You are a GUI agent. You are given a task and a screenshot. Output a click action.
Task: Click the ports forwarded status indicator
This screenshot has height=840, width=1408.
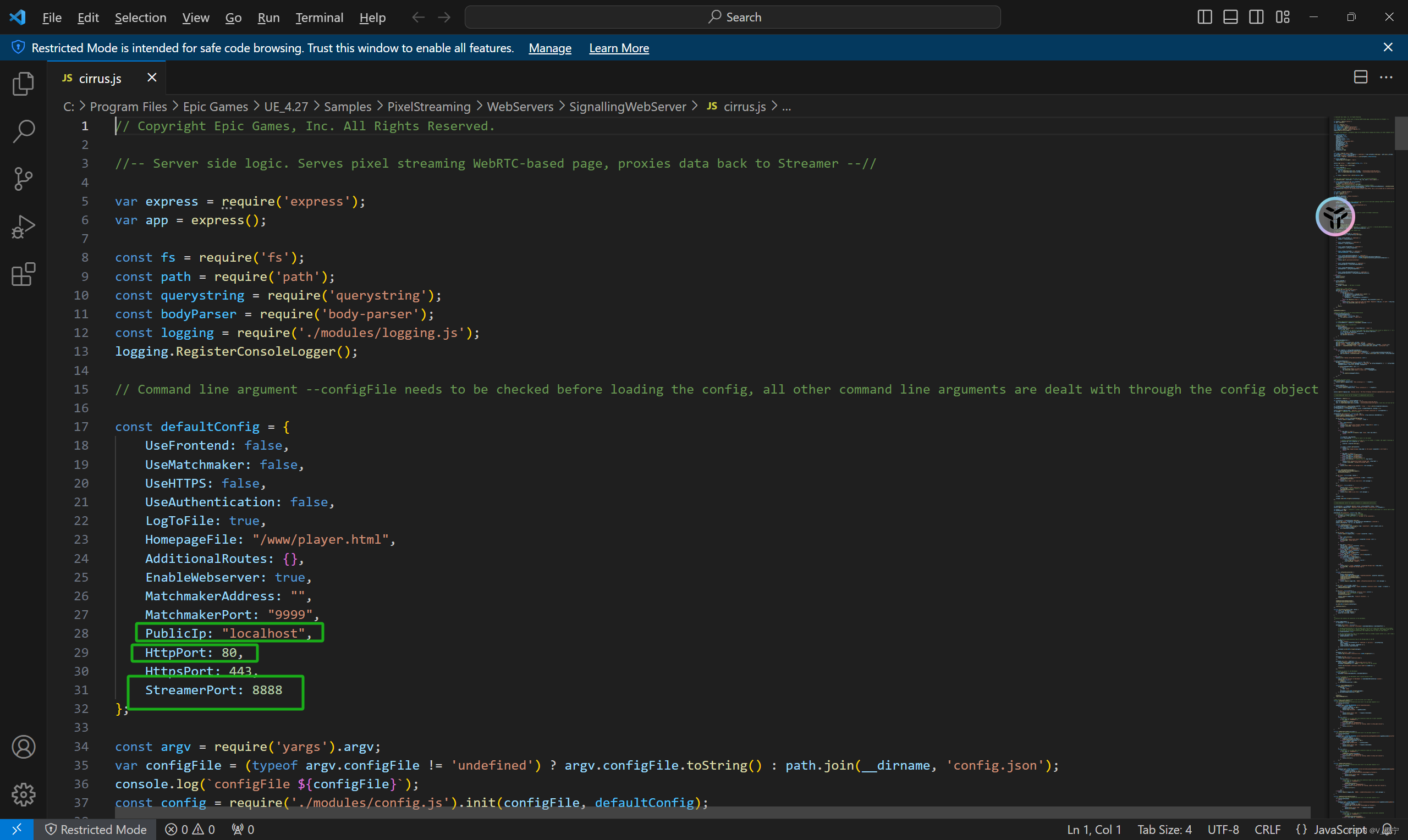click(x=243, y=829)
